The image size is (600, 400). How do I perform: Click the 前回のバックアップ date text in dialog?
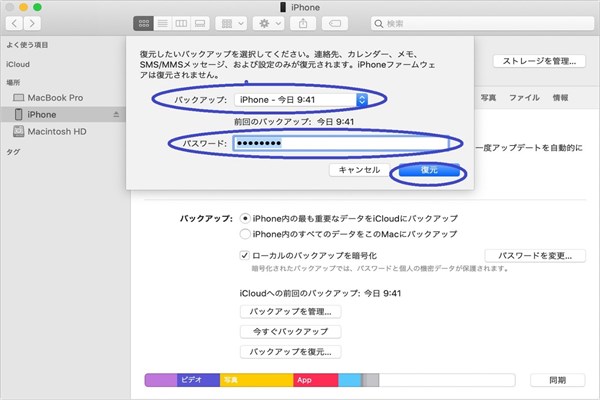(x=294, y=122)
